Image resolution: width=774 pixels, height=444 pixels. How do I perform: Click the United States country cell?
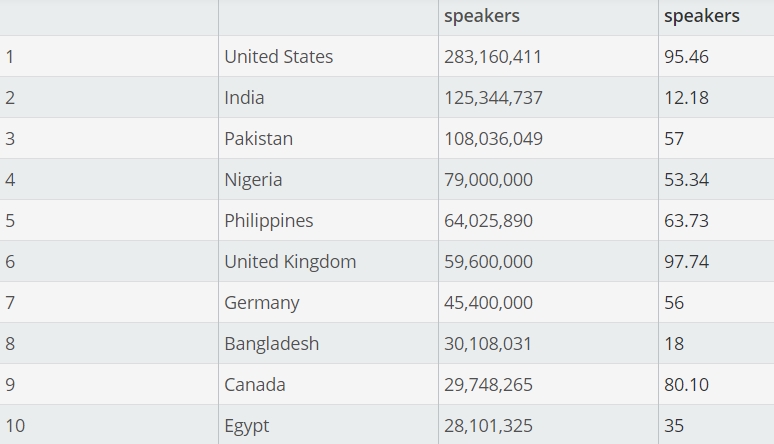(x=278, y=57)
